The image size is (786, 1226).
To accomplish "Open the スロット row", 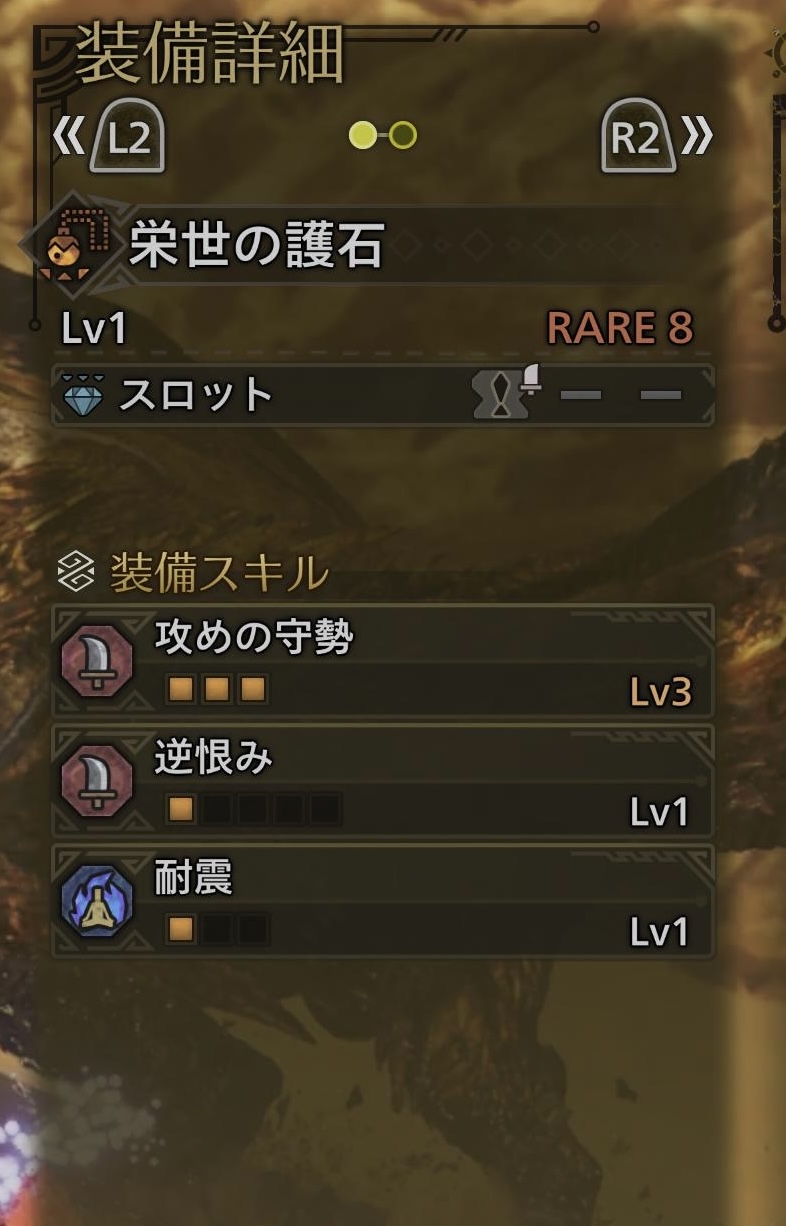I will click(x=383, y=396).
